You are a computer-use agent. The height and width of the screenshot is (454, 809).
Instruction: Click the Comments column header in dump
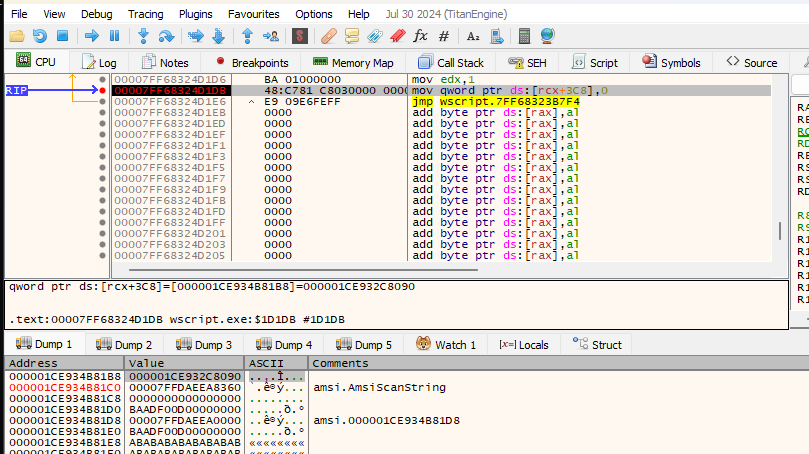pos(559,363)
